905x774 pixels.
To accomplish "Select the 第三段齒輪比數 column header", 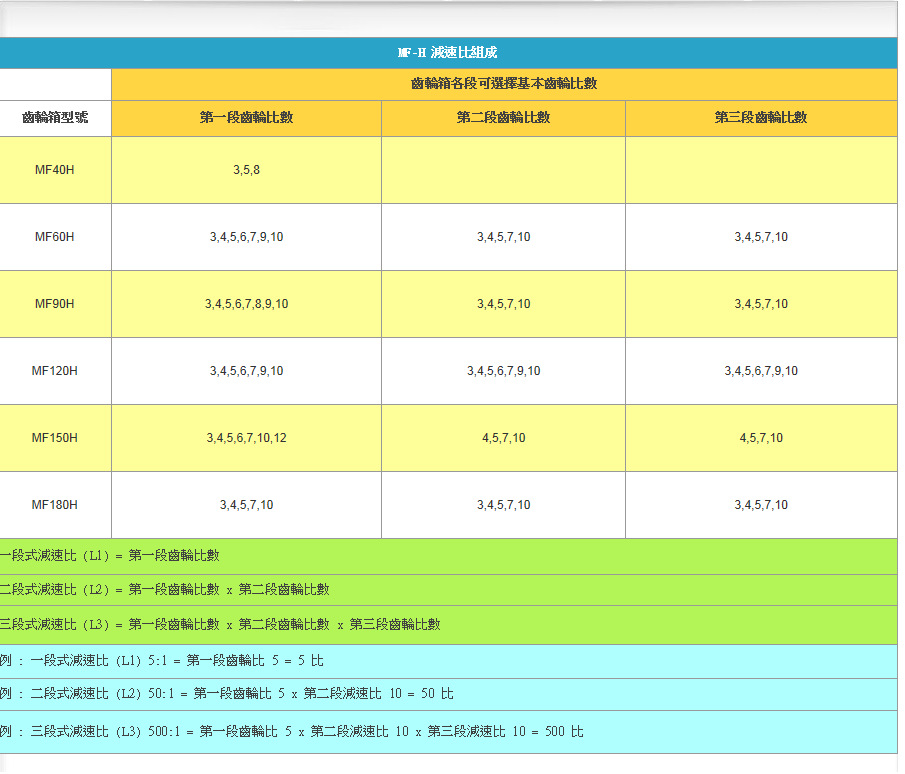I will tap(760, 118).
